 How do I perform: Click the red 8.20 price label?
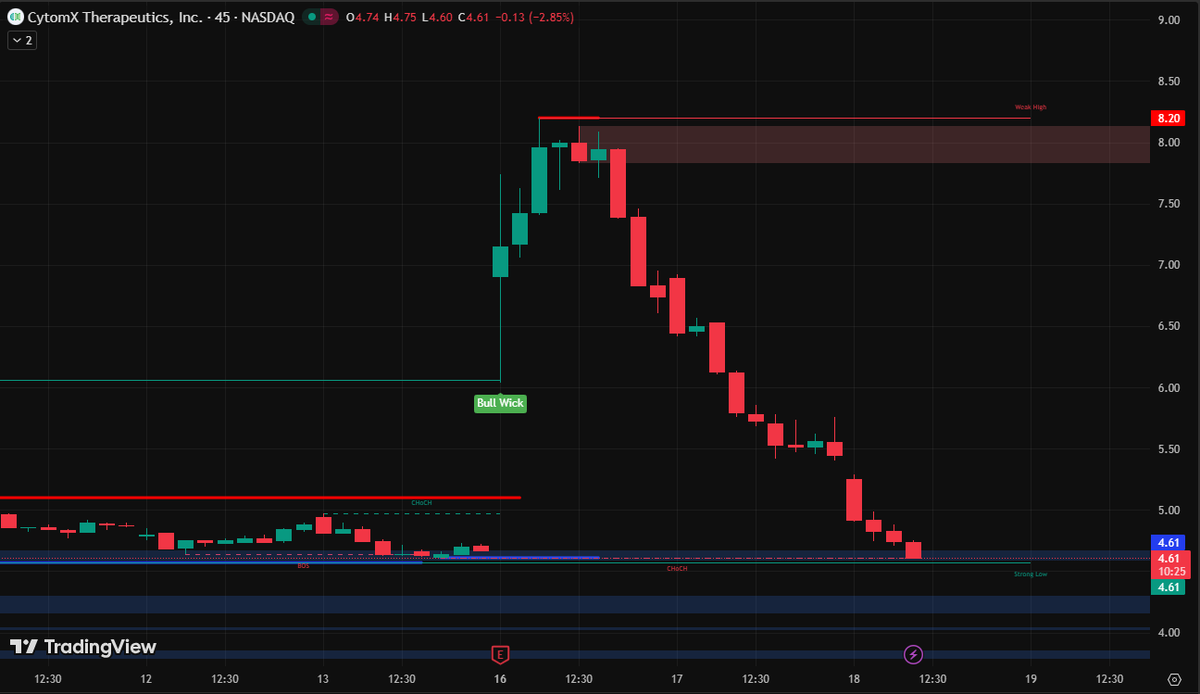click(1168, 118)
